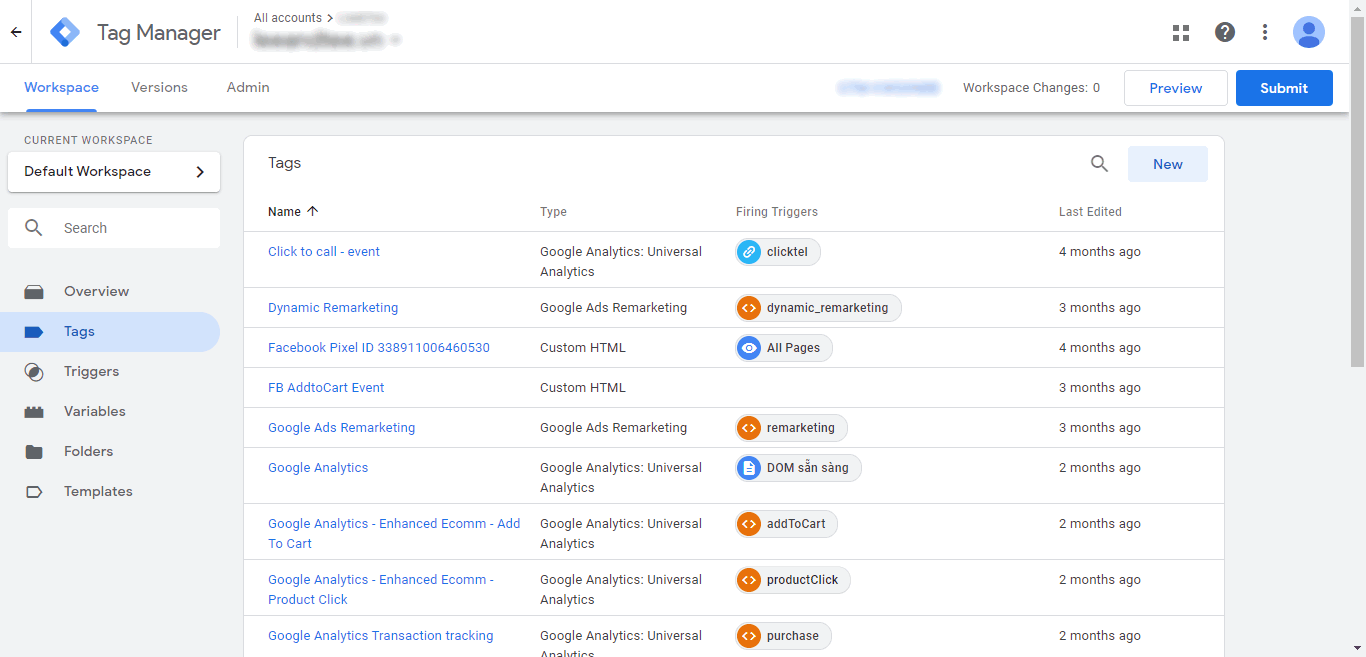Screen dimensions: 1366x657
Task: Click the Type column header
Action: coord(553,212)
